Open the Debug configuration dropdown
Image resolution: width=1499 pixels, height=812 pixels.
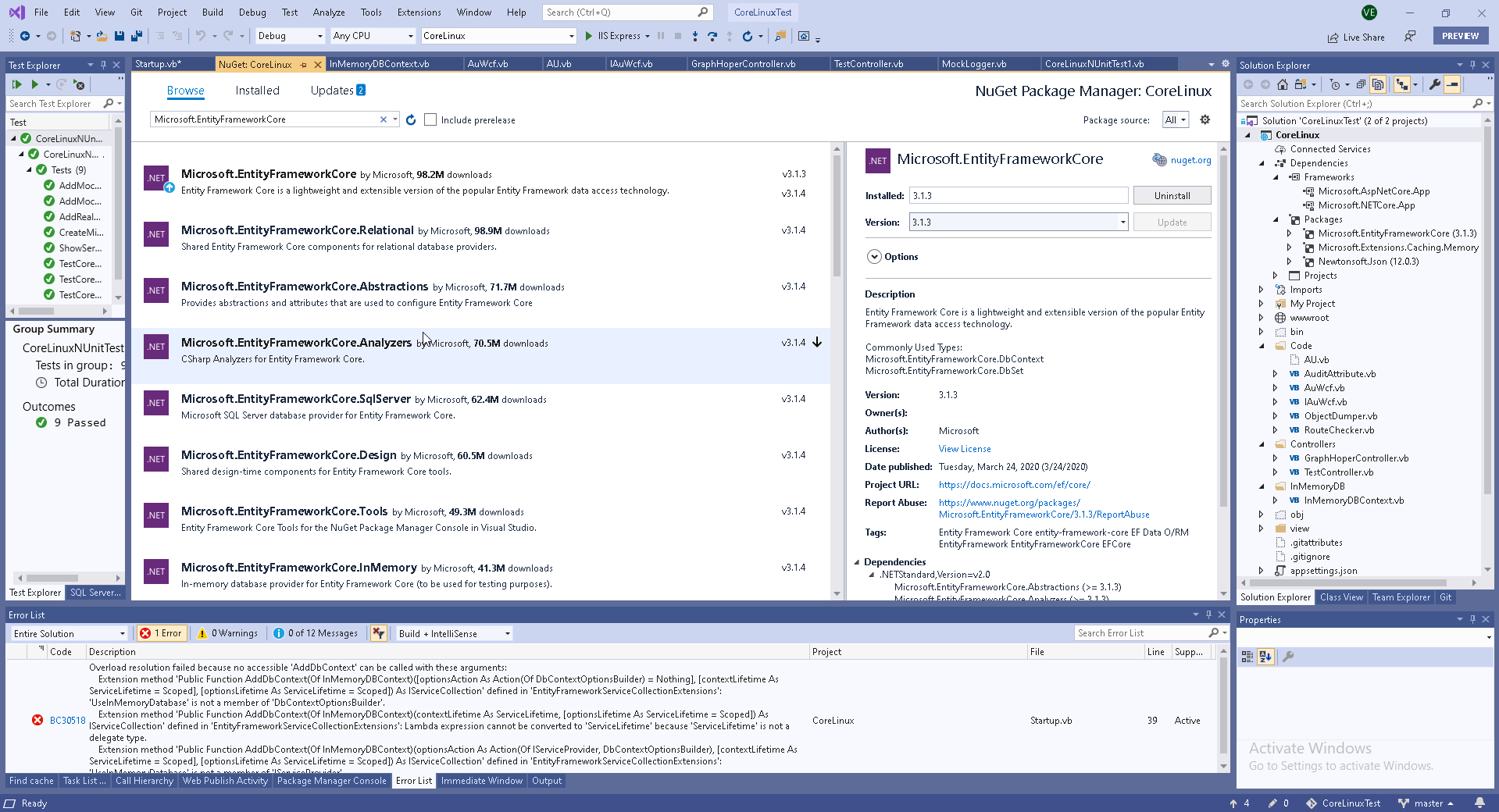pyautogui.click(x=290, y=36)
